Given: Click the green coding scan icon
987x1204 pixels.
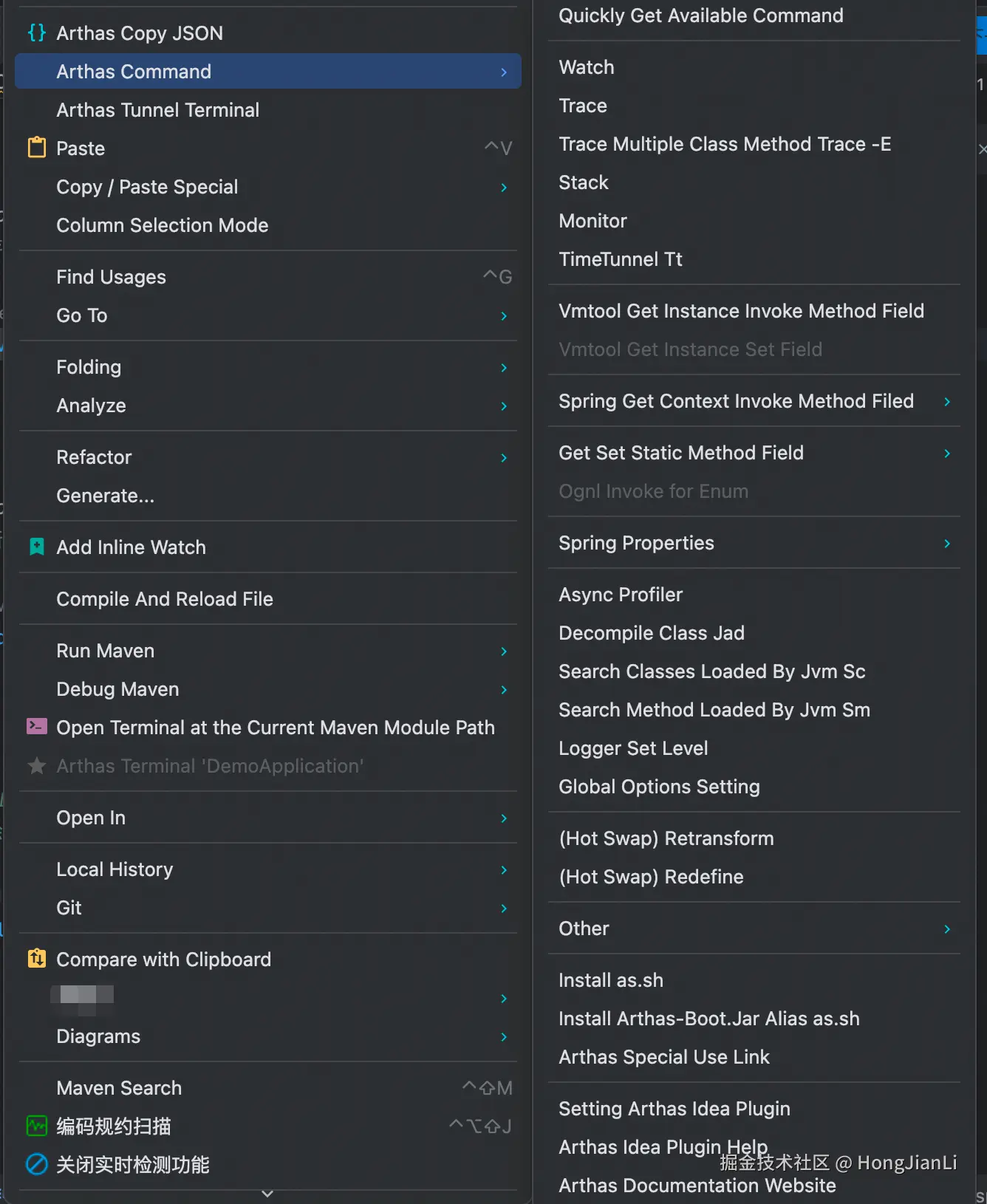Looking at the screenshot, I should [x=36, y=1126].
